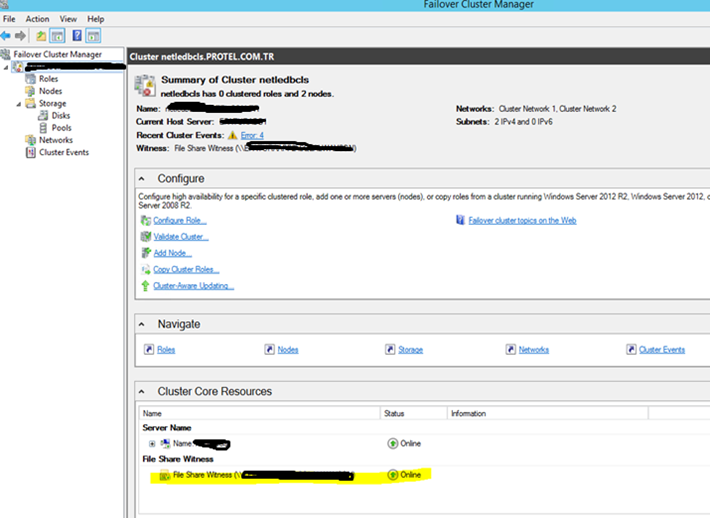Image resolution: width=710 pixels, height=518 pixels.
Task: Collapse the Configure section
Action: click(x=143, y=177)
